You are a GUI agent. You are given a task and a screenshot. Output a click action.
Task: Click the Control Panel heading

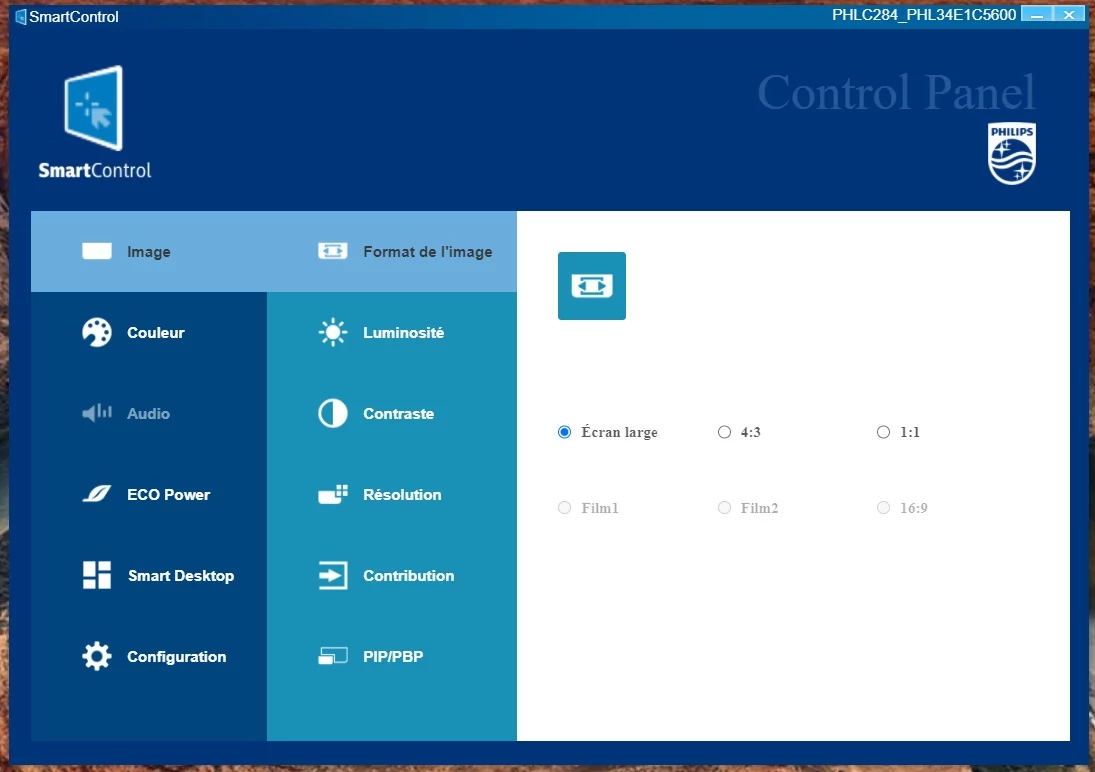coord(896,92)
